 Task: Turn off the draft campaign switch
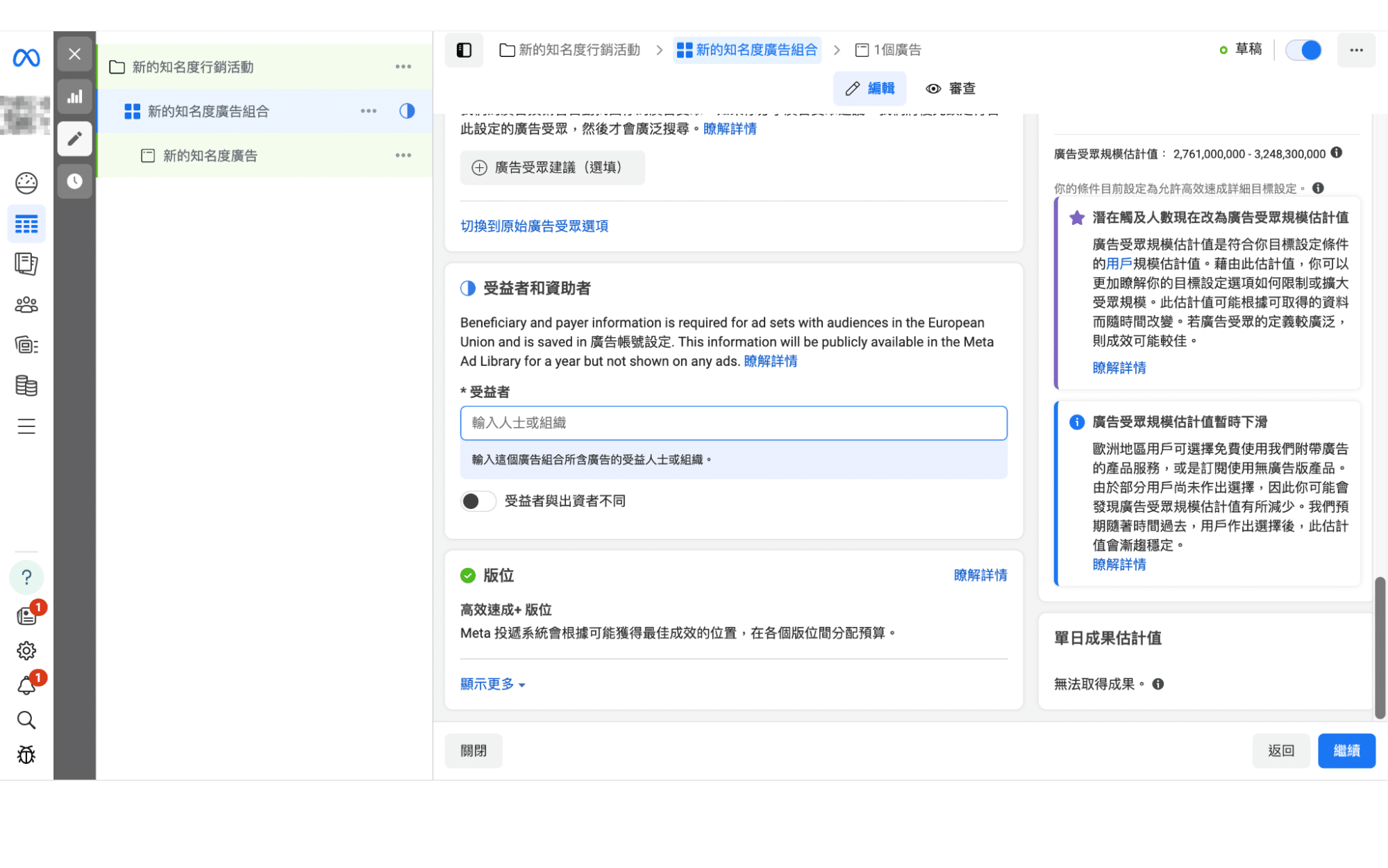1303,50
